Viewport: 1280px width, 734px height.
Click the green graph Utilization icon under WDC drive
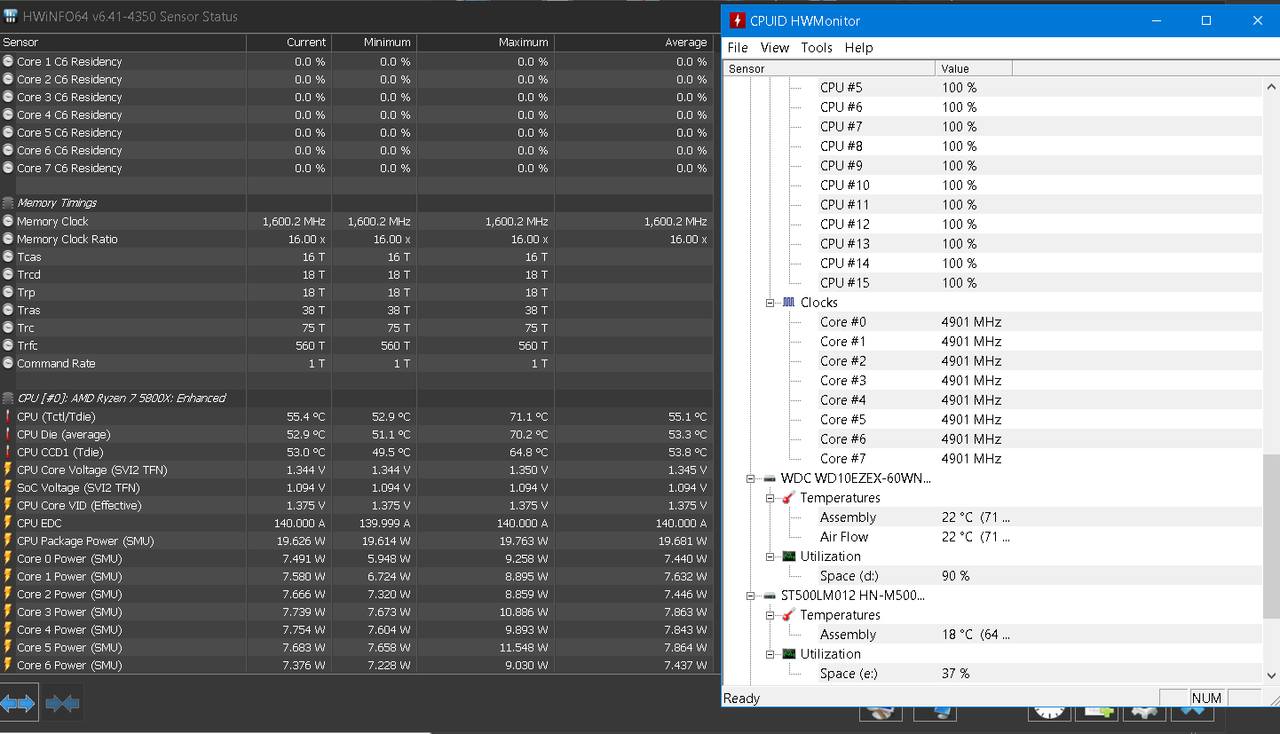(x=788, y=556)
